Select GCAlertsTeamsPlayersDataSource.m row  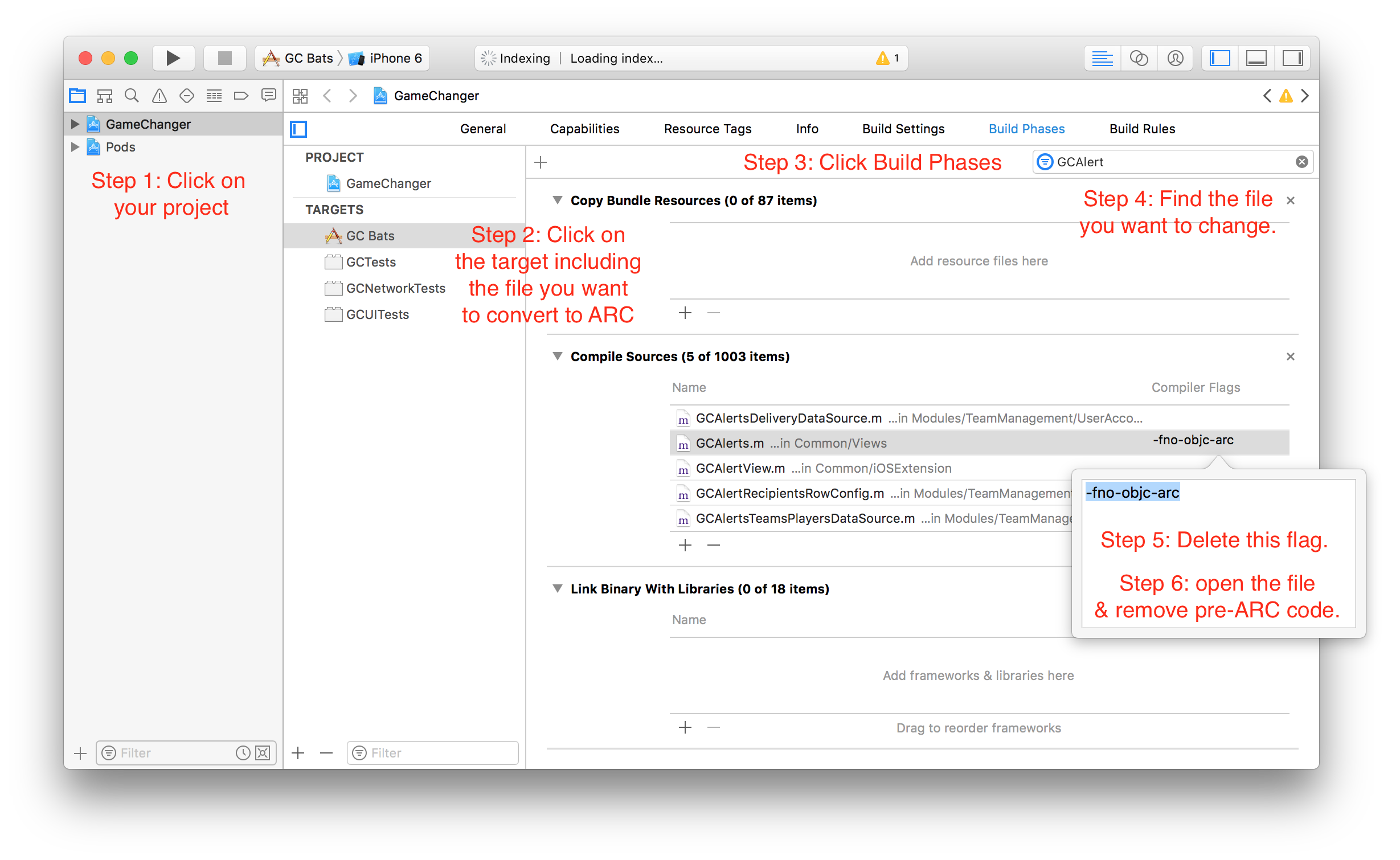coord(871,518)
